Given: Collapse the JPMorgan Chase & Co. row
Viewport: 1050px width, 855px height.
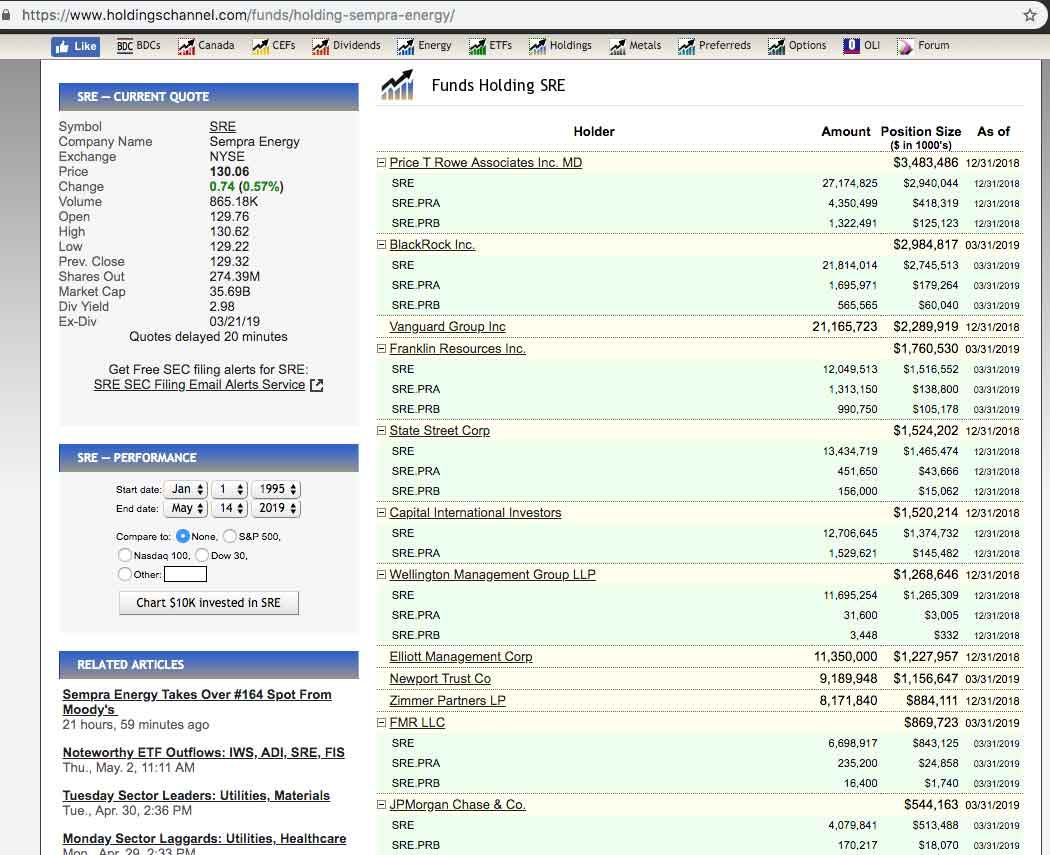Looking at the screenshot, I should point(381,805).
